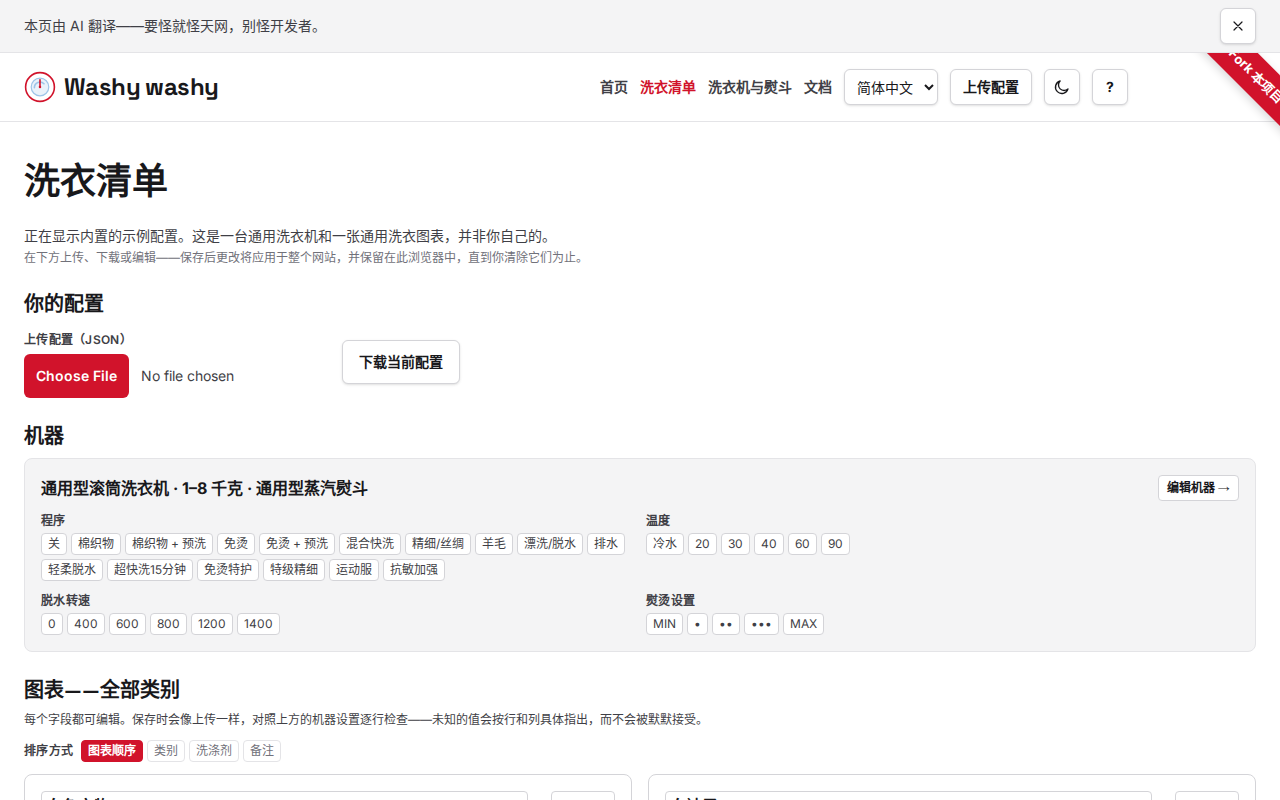The height and width of the screenshot is (800, 1280).
Task: Click program chip 运动服
Action: [354, 570]
